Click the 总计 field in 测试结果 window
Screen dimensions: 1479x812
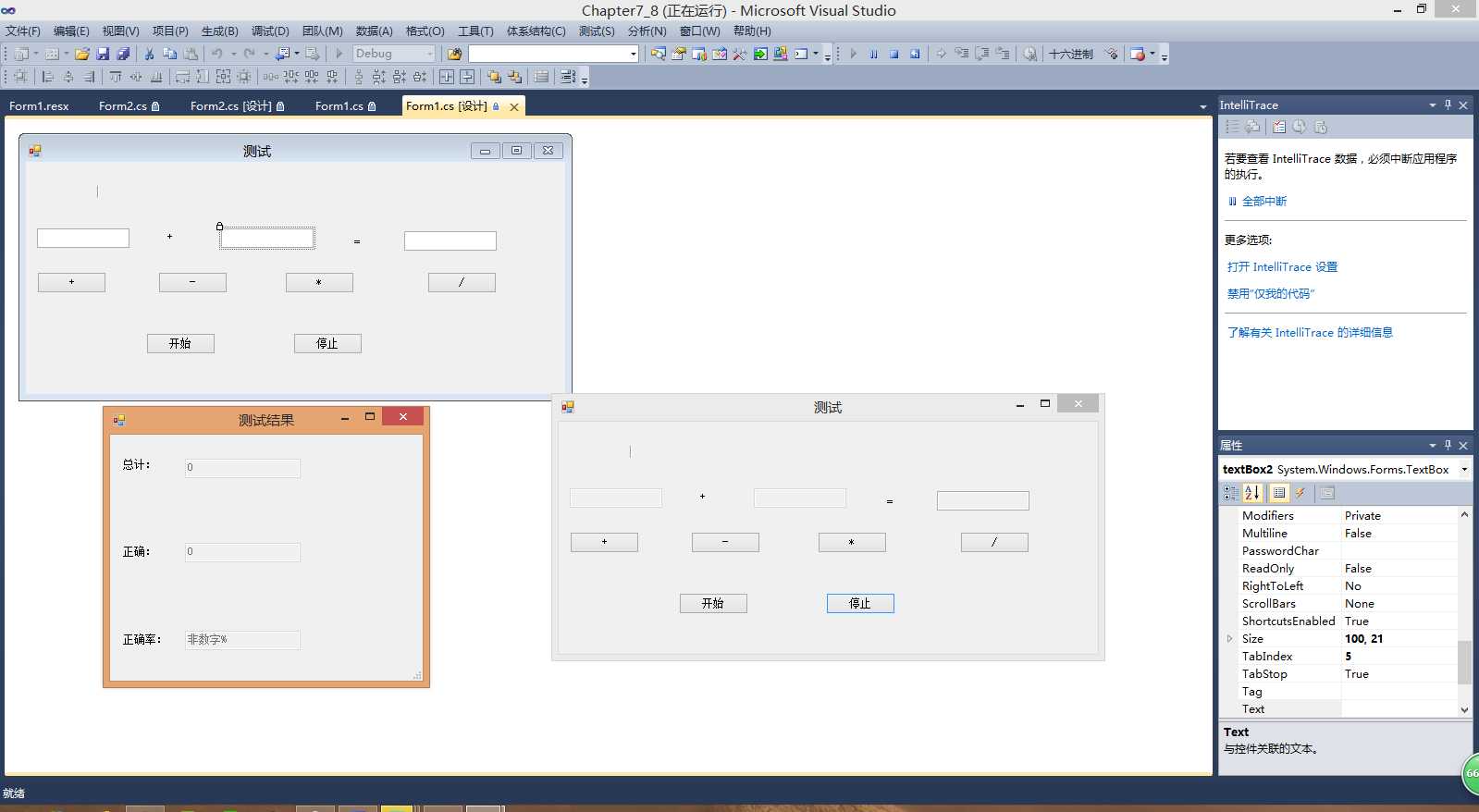(242, 468)
